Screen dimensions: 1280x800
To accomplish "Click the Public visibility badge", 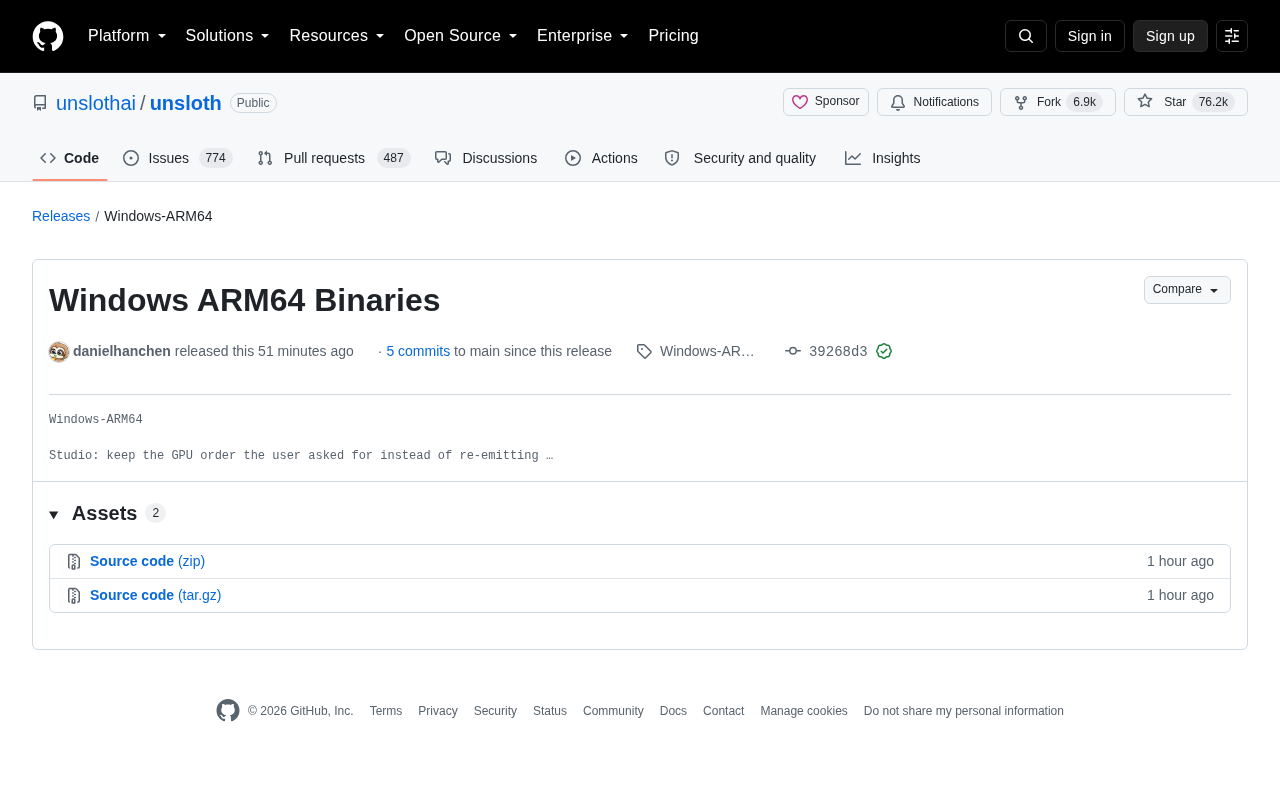I will [x=253, y=103].
